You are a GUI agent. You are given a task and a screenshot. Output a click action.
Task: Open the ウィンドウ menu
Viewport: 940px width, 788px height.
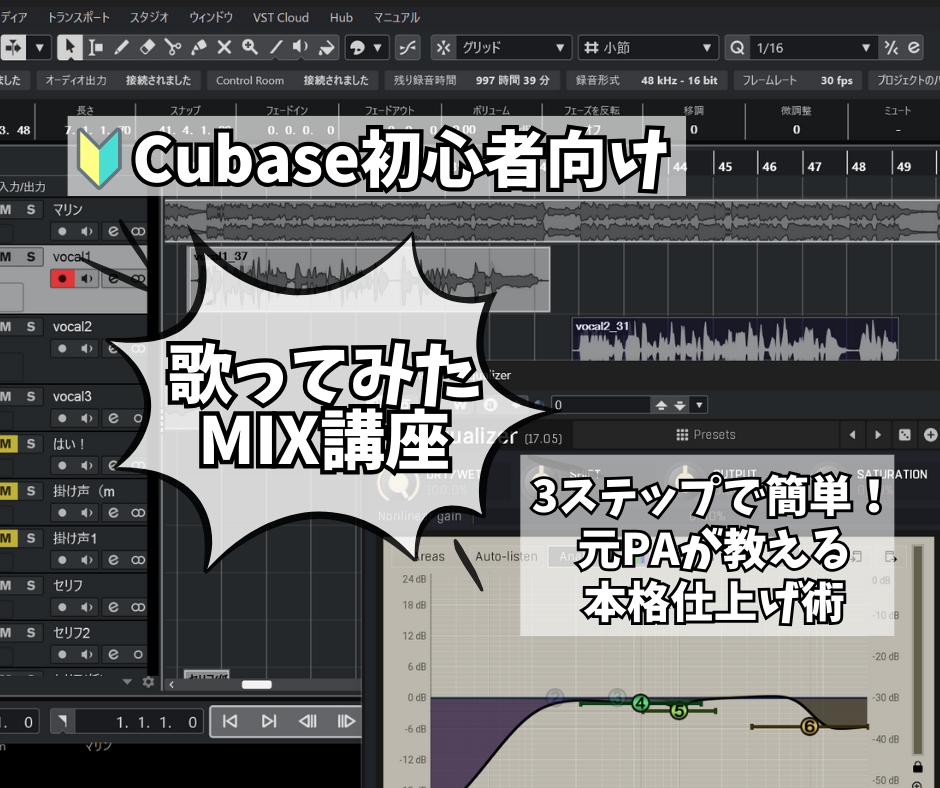pyautogui.click(x=211, y=17)
